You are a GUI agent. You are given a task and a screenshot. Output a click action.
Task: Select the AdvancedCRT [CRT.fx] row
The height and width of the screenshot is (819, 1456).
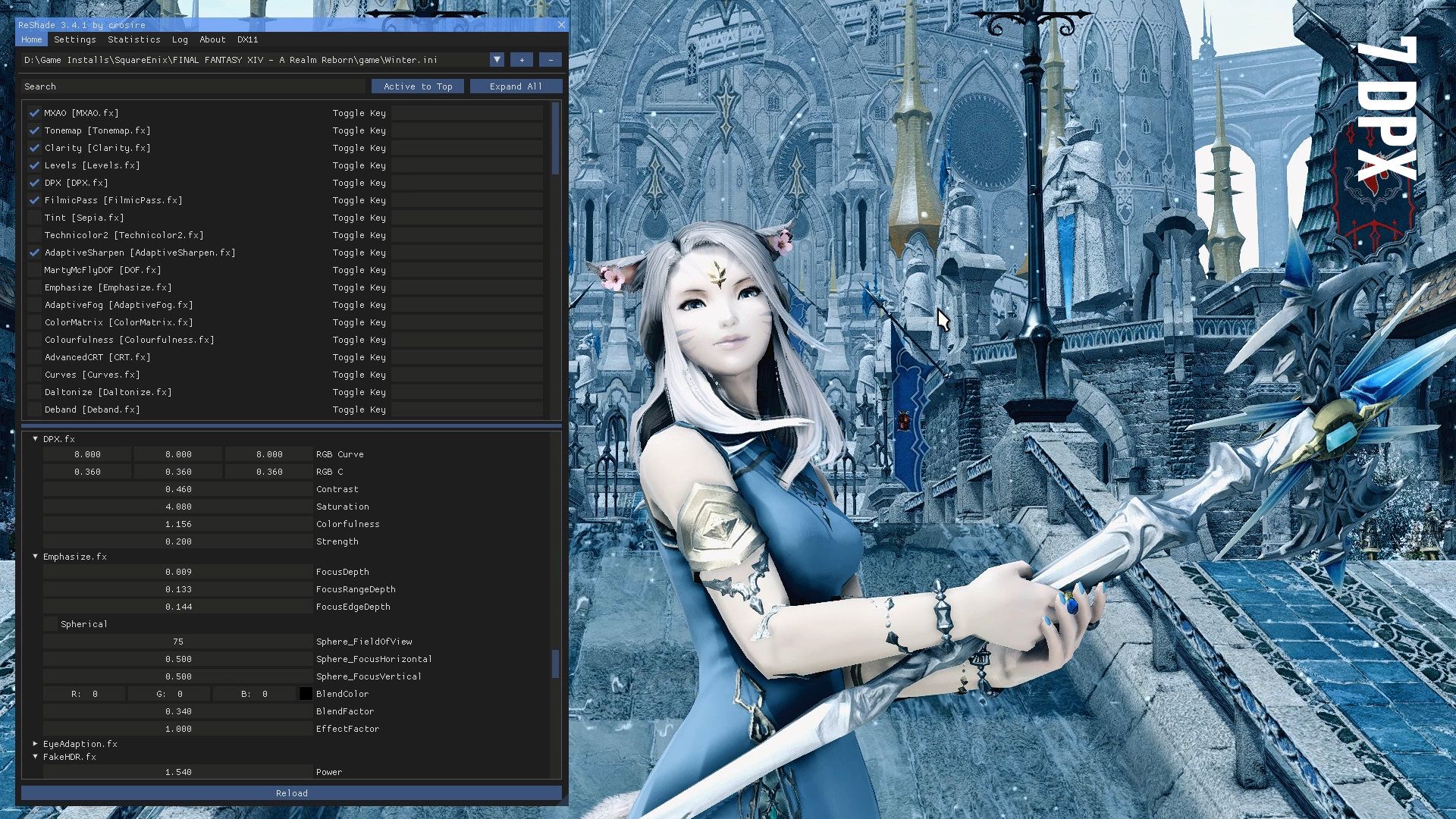click(97, 357)
